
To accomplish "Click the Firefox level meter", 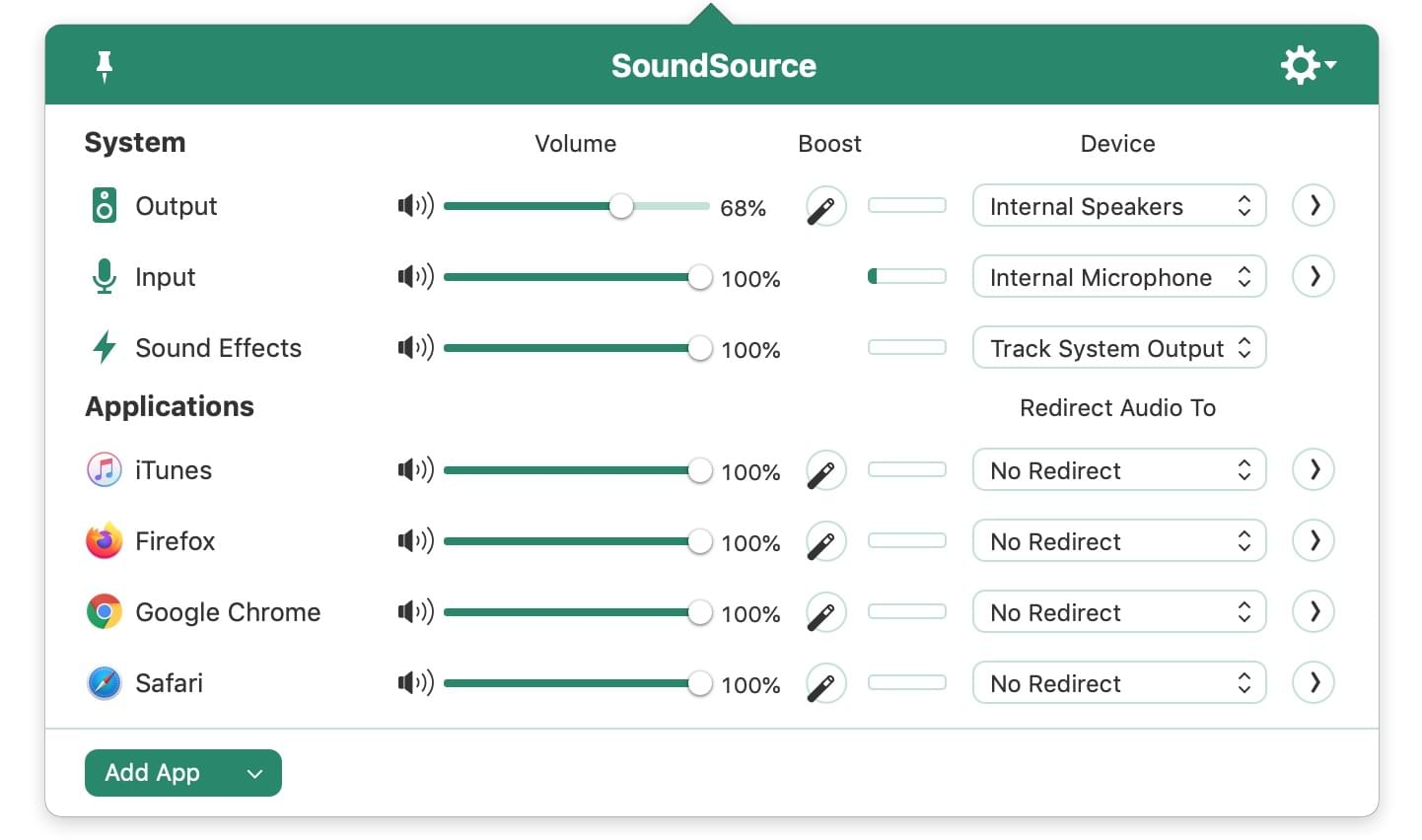I will pyautogui.click(x=907, y=540).
